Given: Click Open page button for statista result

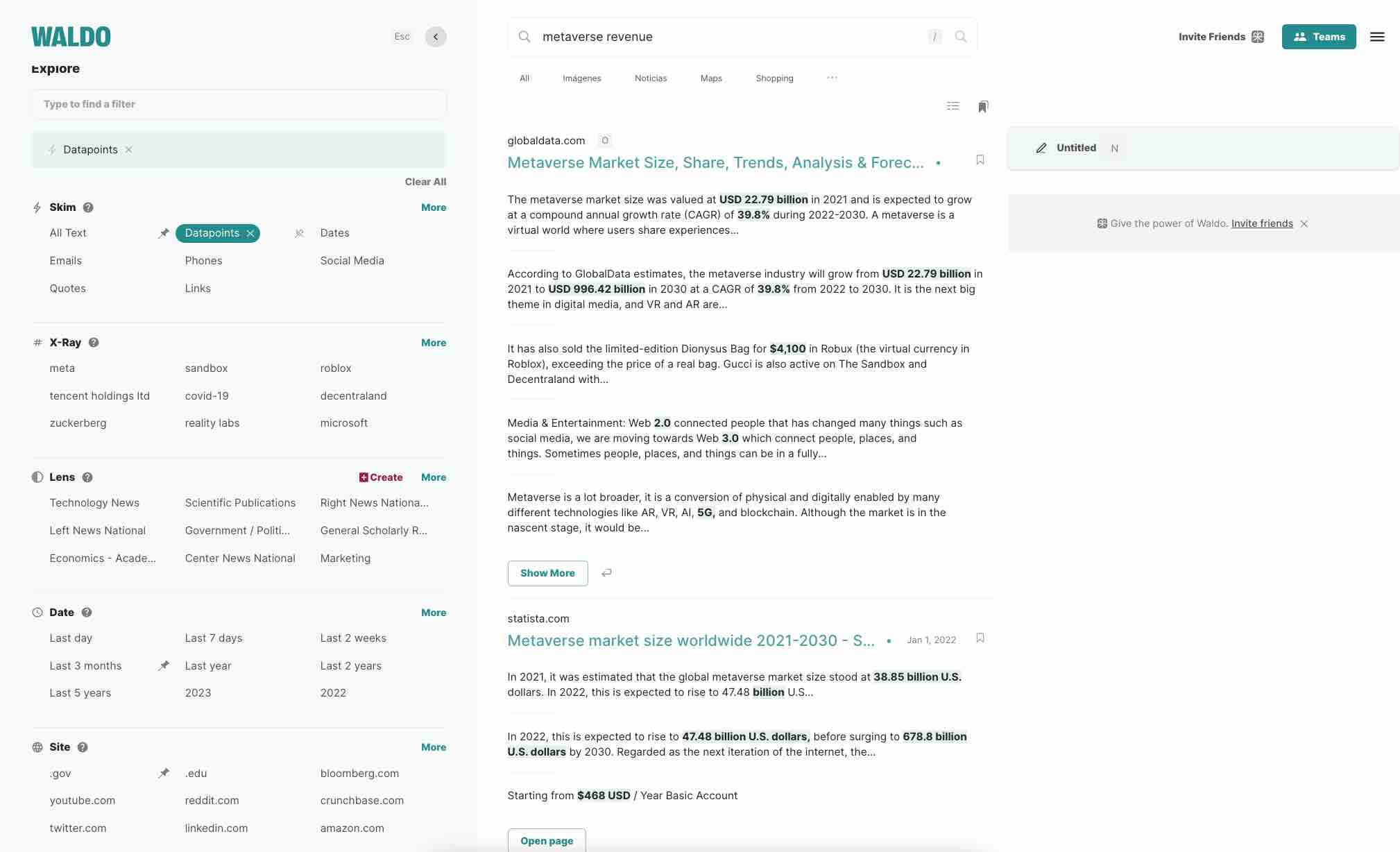Looking at the screenshot, I should pyautogui.click(x=547, y=840).
